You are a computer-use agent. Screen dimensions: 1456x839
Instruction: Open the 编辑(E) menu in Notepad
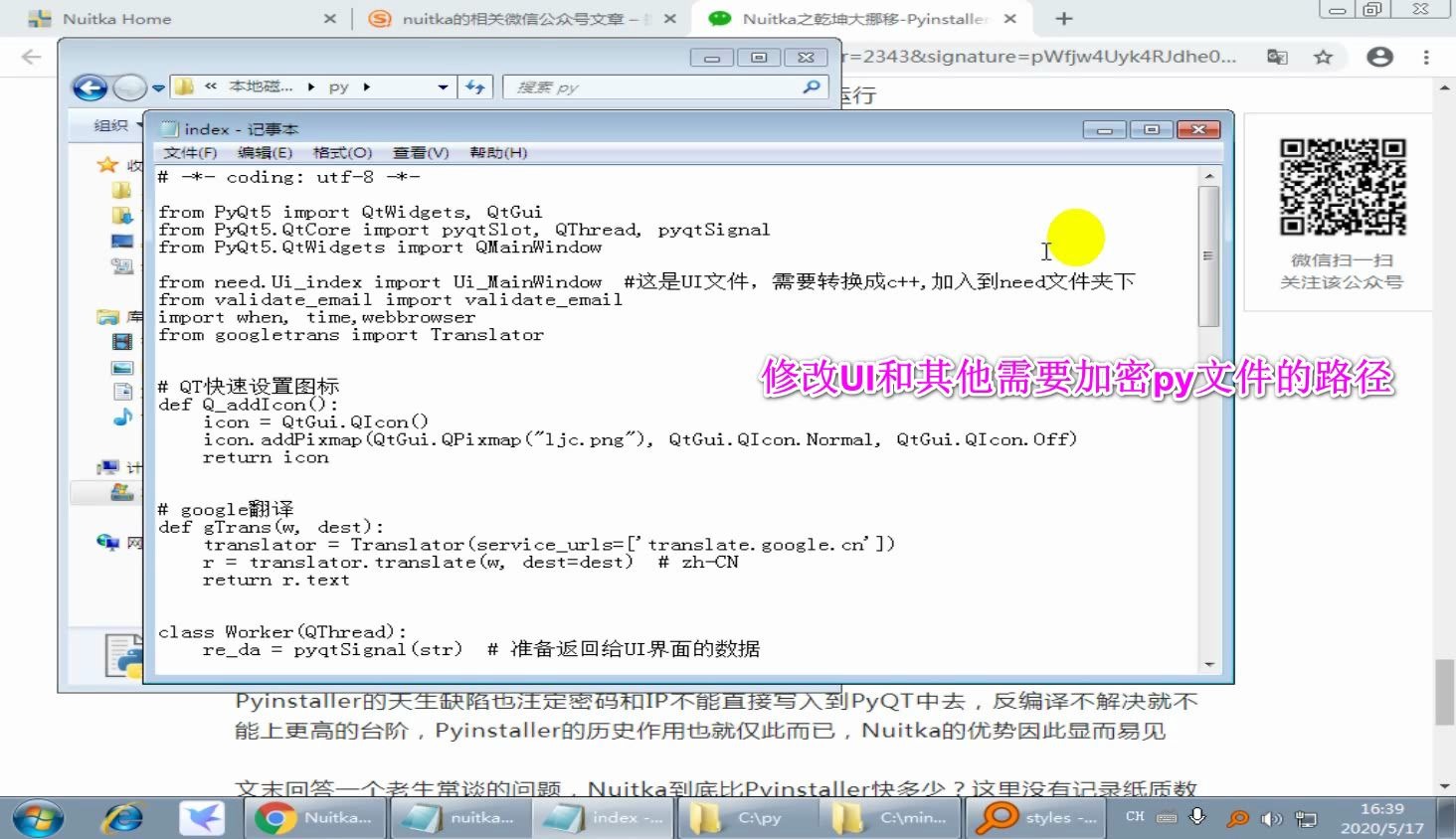pyautogui.click(x=265, y=152)
